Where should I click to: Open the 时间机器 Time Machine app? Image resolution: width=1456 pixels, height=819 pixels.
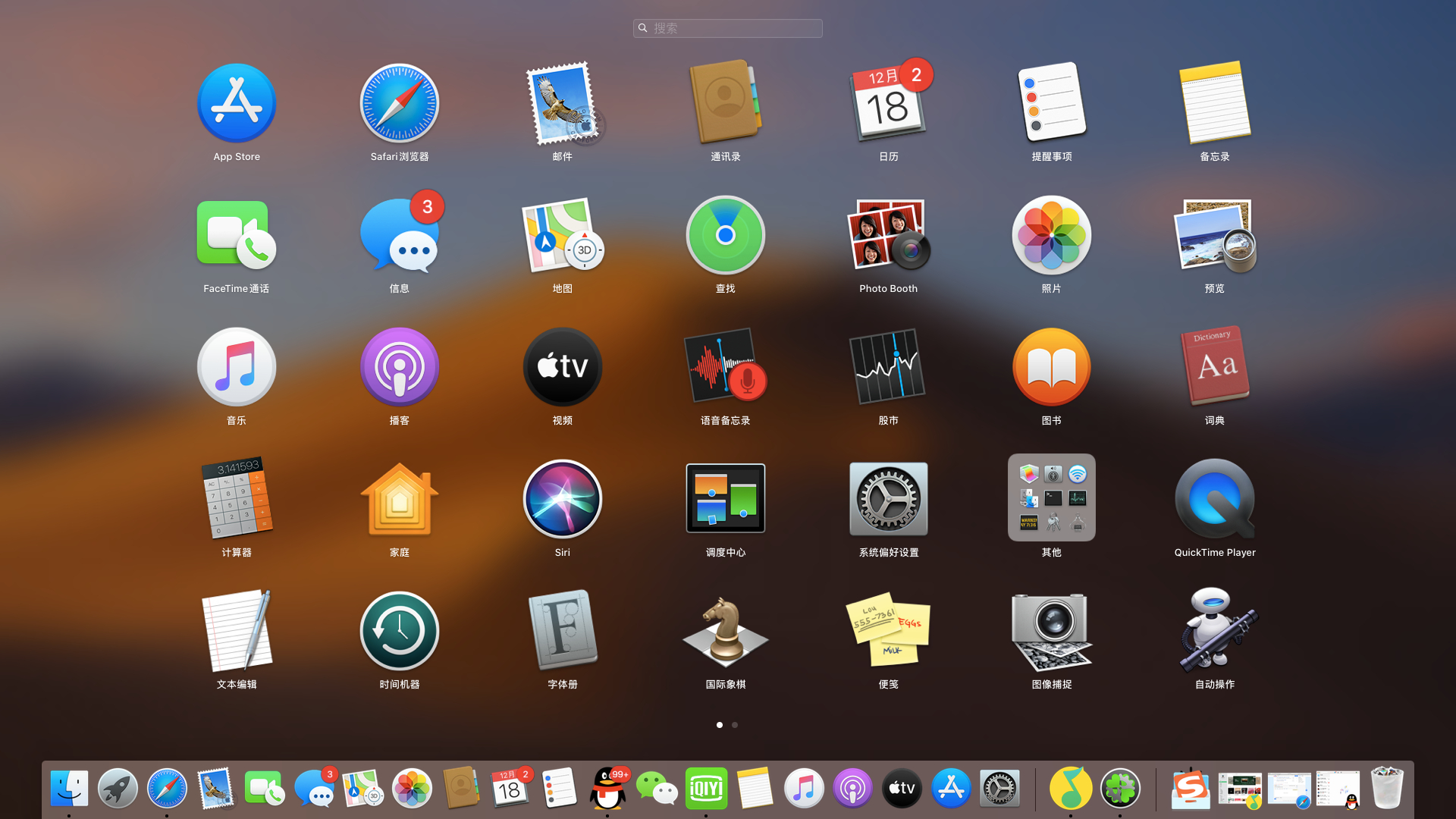pos(399,631)
